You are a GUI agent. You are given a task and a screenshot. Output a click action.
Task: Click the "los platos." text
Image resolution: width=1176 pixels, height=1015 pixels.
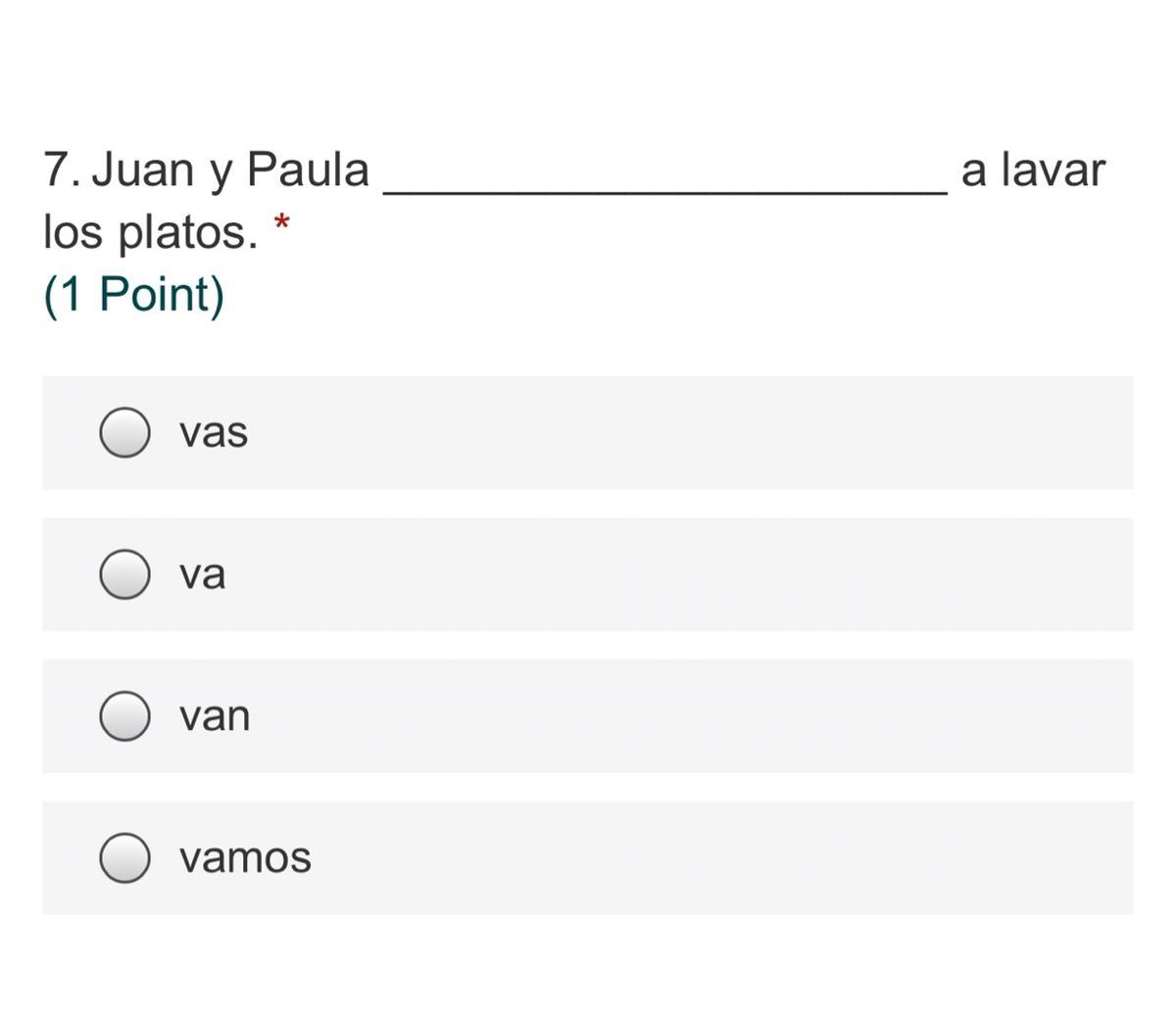tap(151, 232)
